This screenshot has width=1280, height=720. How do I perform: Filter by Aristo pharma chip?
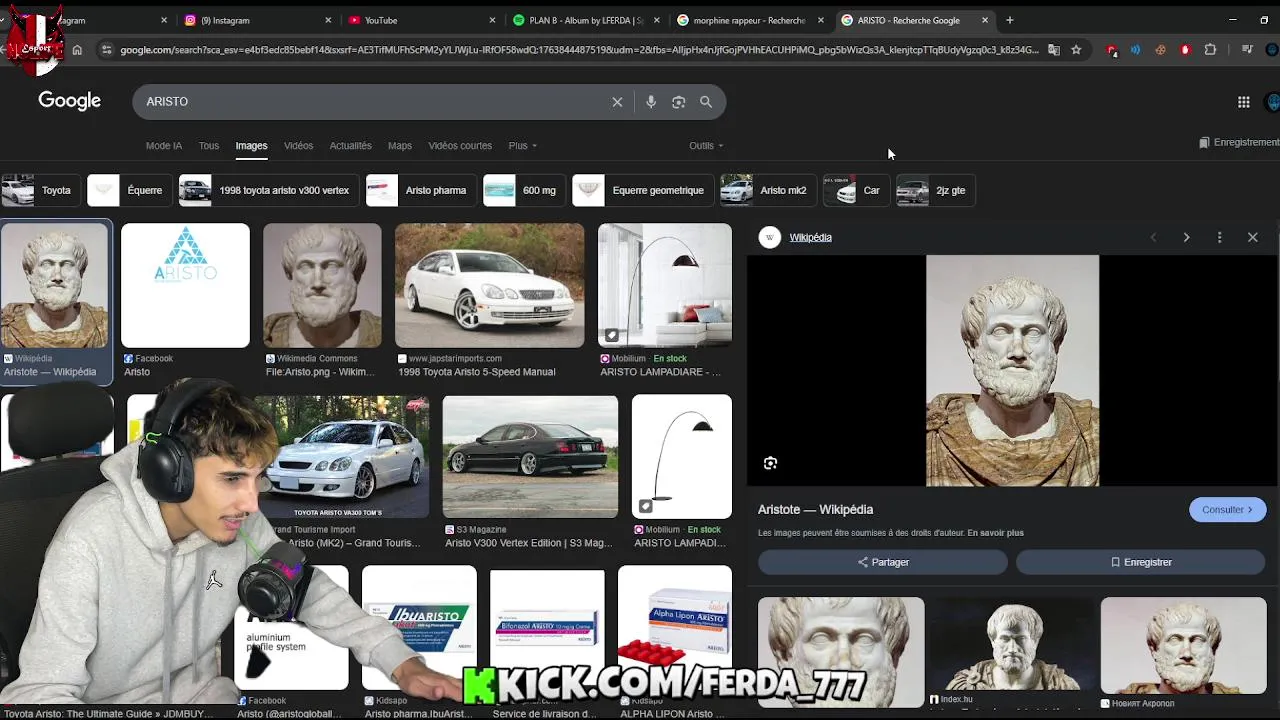click(420, 190)
